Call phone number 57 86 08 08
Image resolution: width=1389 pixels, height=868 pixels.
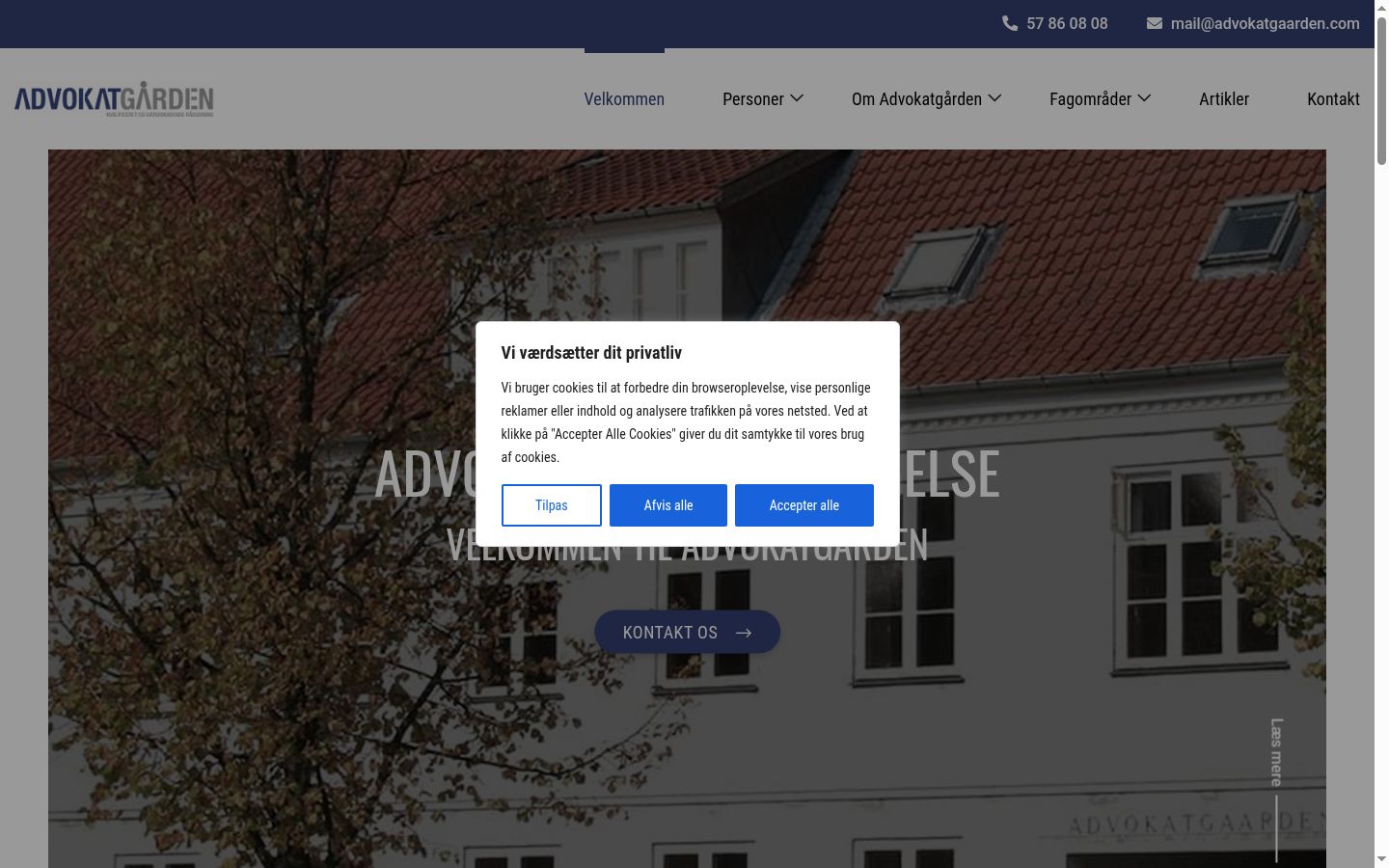pyautogui.click(x=1067, y=23)
